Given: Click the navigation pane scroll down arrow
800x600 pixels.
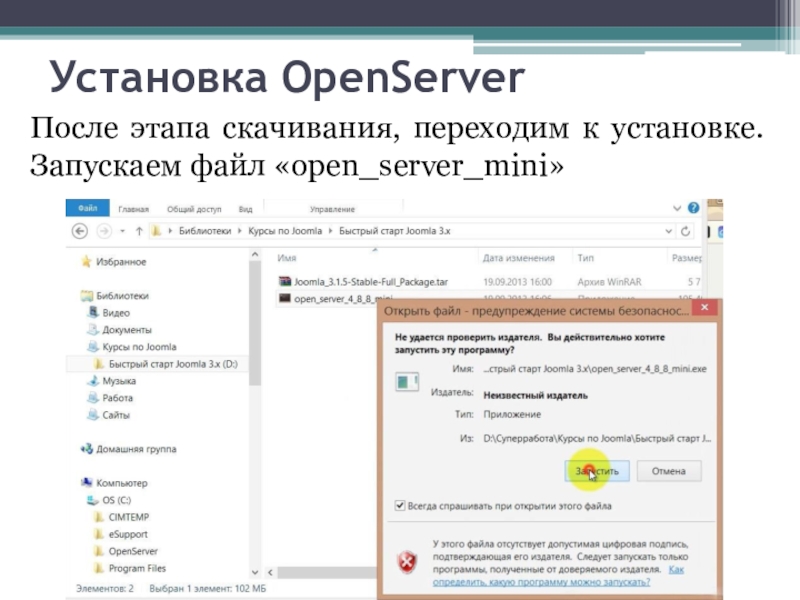Looking at the screenshot, I should pos(255,572).
